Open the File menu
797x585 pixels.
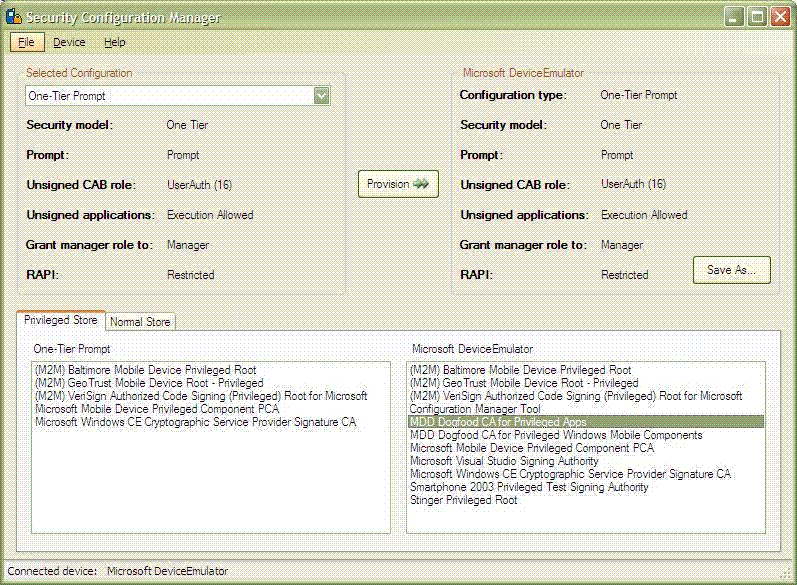click(x=26, y=42)
